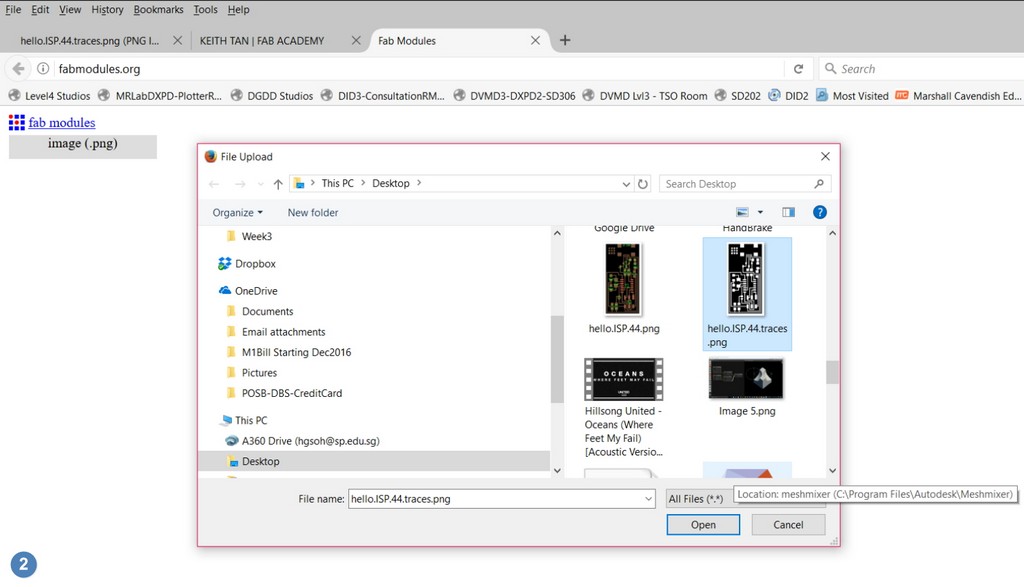Expand the address path history dropdown
The width and height of the screenshot is (1024, 587).
point(626,184)
